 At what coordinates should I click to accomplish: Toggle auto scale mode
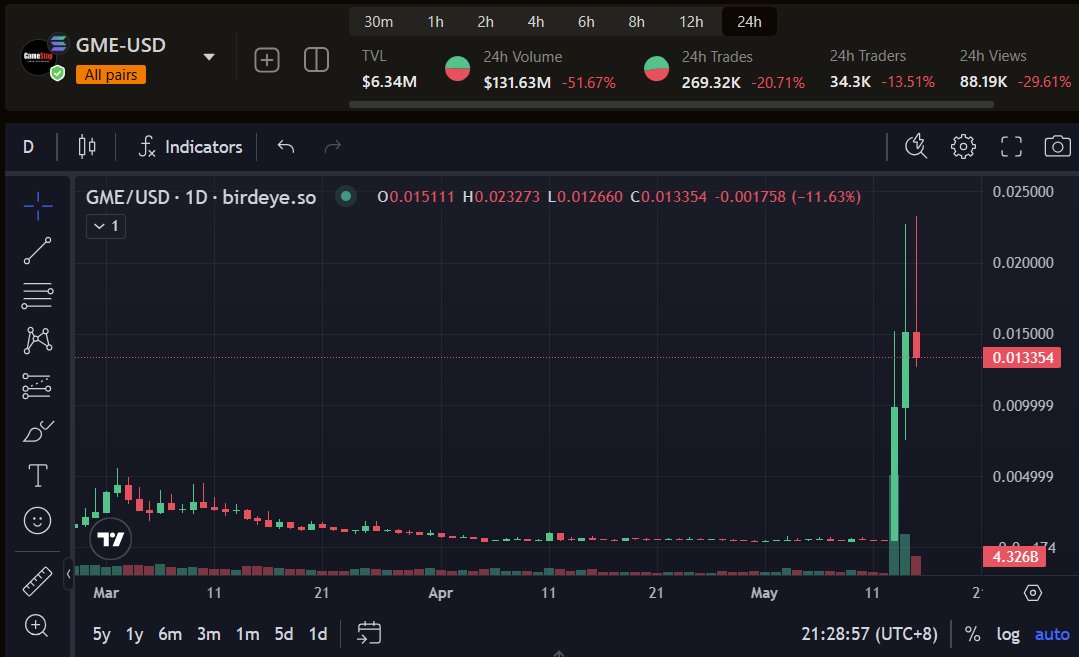pyautogui.click(x=1052, y=634)
